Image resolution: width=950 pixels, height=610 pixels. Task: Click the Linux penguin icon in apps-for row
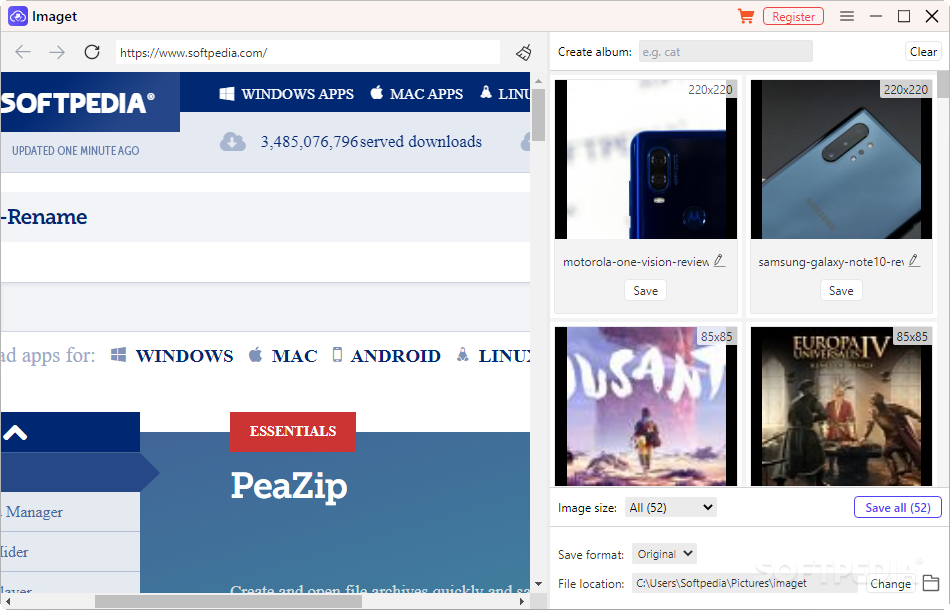(463, 354)
